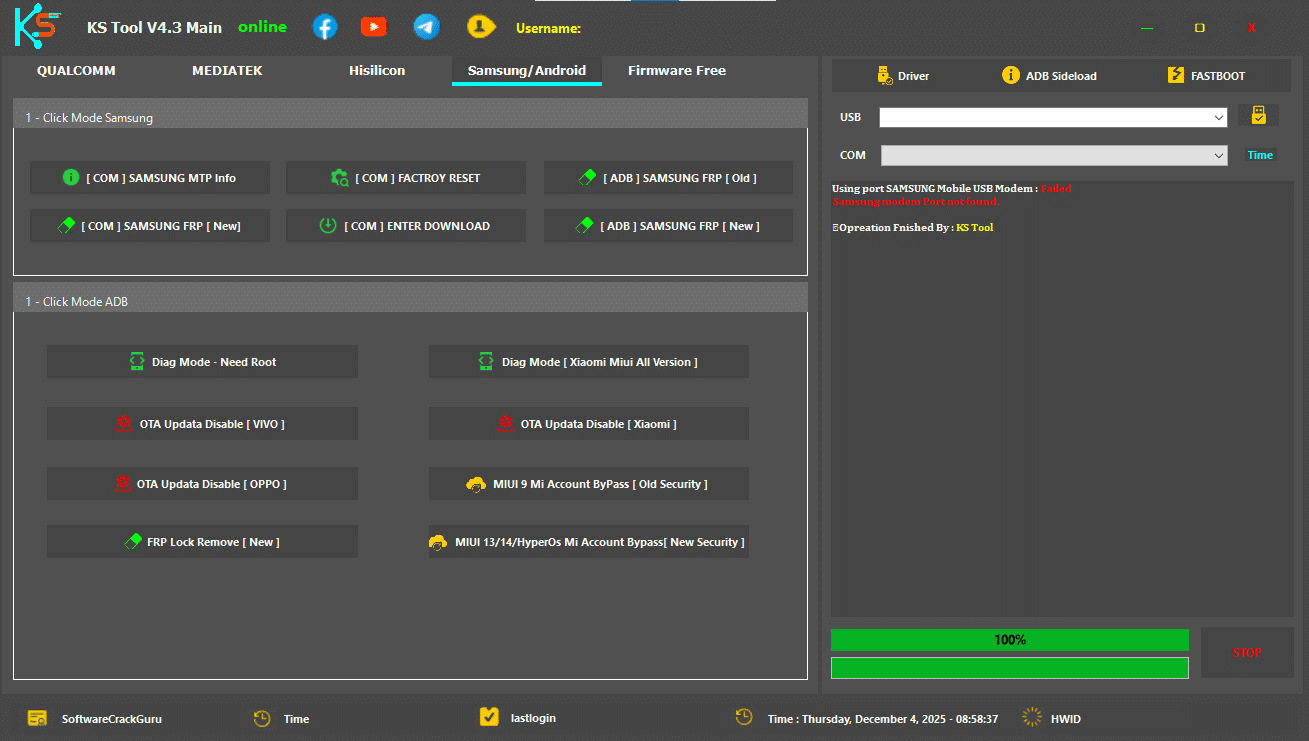Viewport: 1309px width, 741px height.
Task: Run OTA Updata Disable for VIVO
Action: (x=202, y=423)
